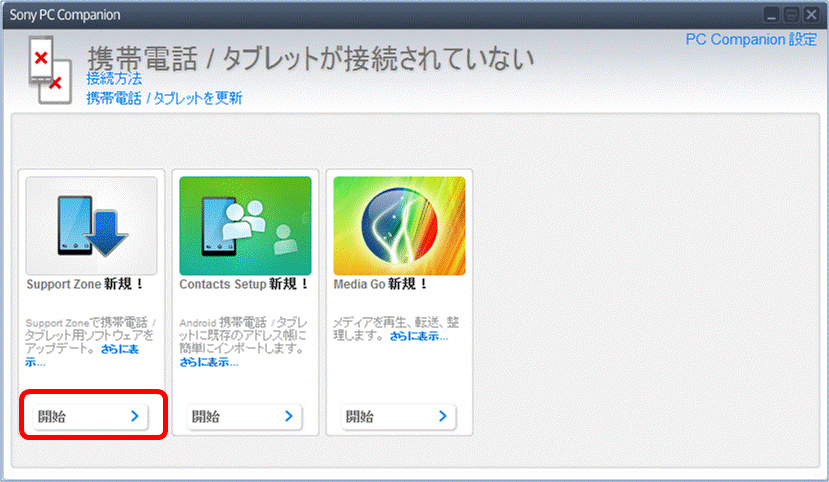Image resolution: width=829 pixels, height=482 pixels.
Task: Click the Sony PC Companion title text
Action: coord(65,15)
